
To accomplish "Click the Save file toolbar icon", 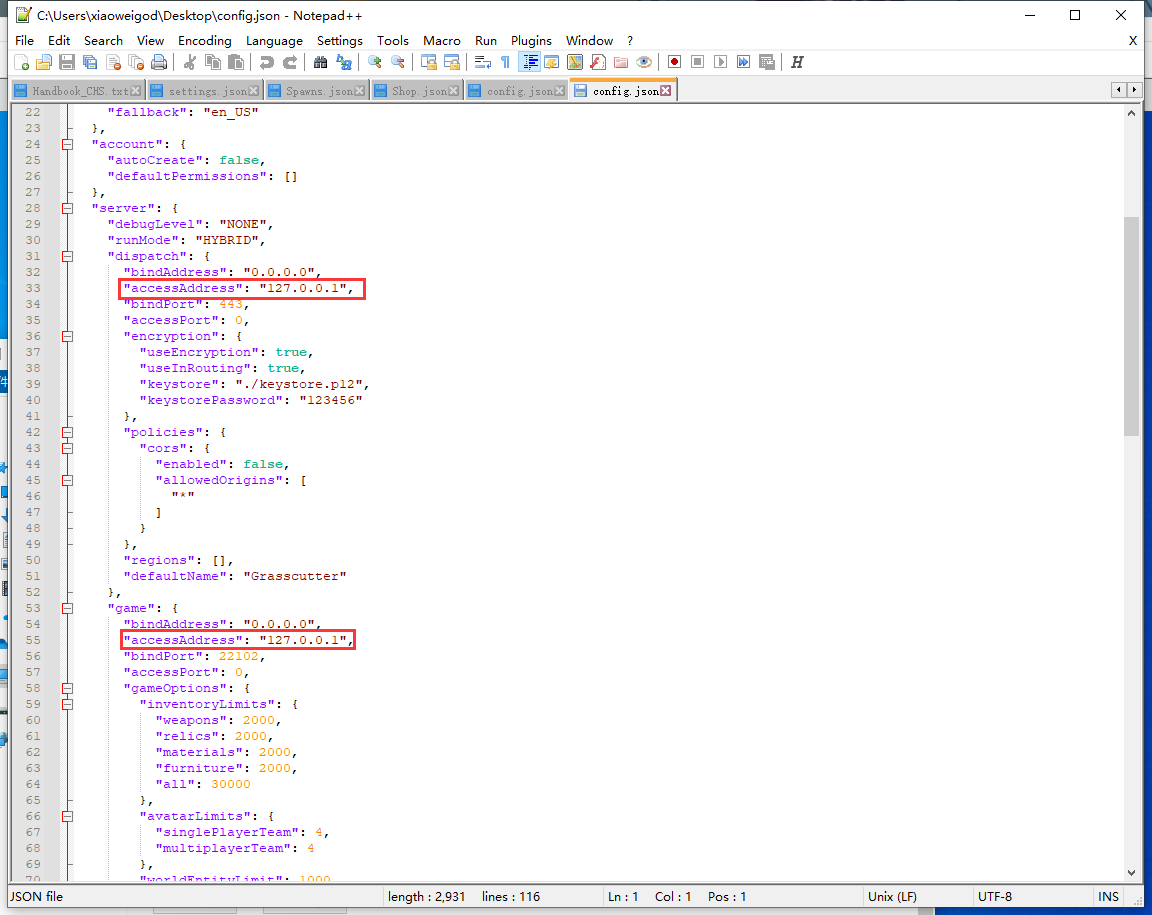I will click(x=67, y=62).
